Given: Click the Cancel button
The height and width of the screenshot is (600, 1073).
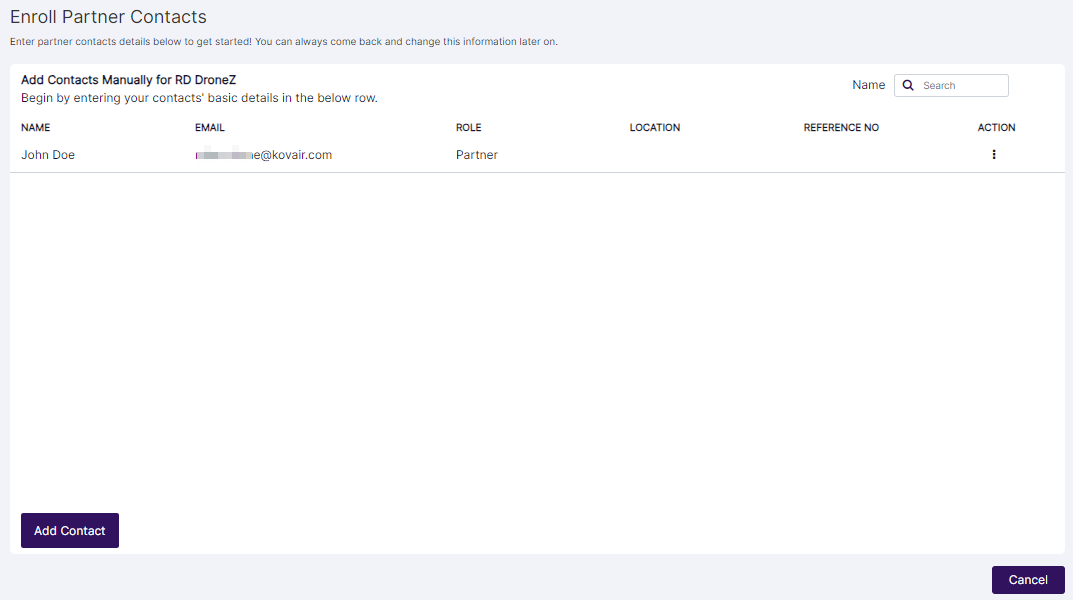Looking at the screenshot, I should tap(1027, 580).
